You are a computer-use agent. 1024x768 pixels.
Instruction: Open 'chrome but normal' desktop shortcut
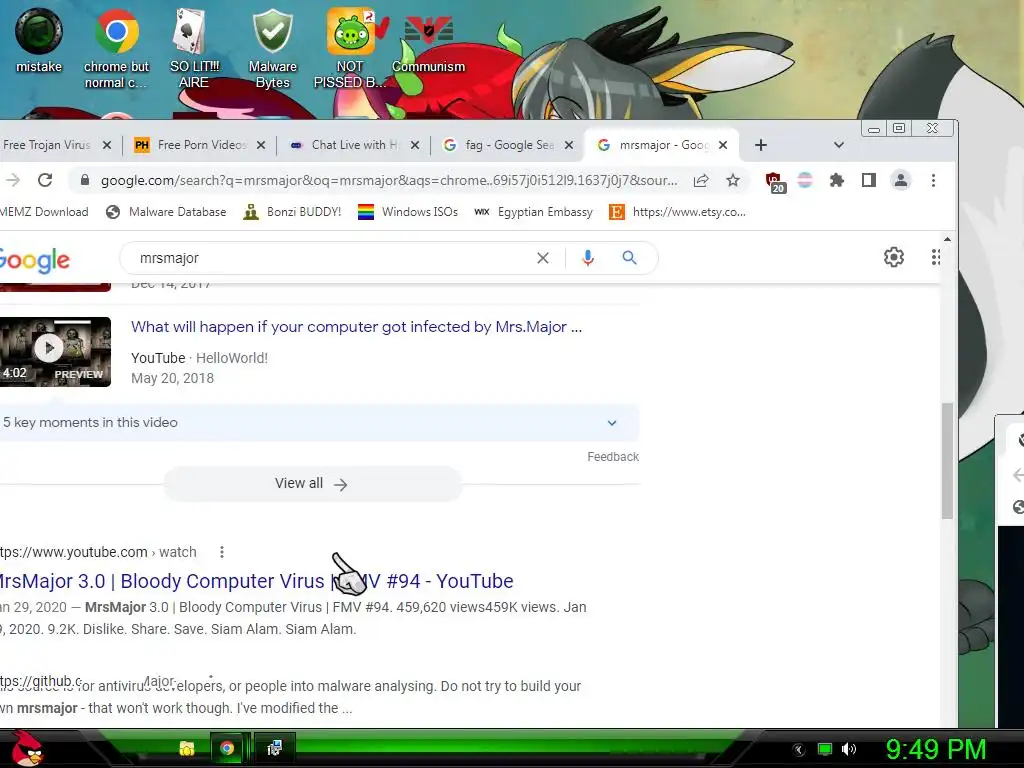click(x=116, y=47)
